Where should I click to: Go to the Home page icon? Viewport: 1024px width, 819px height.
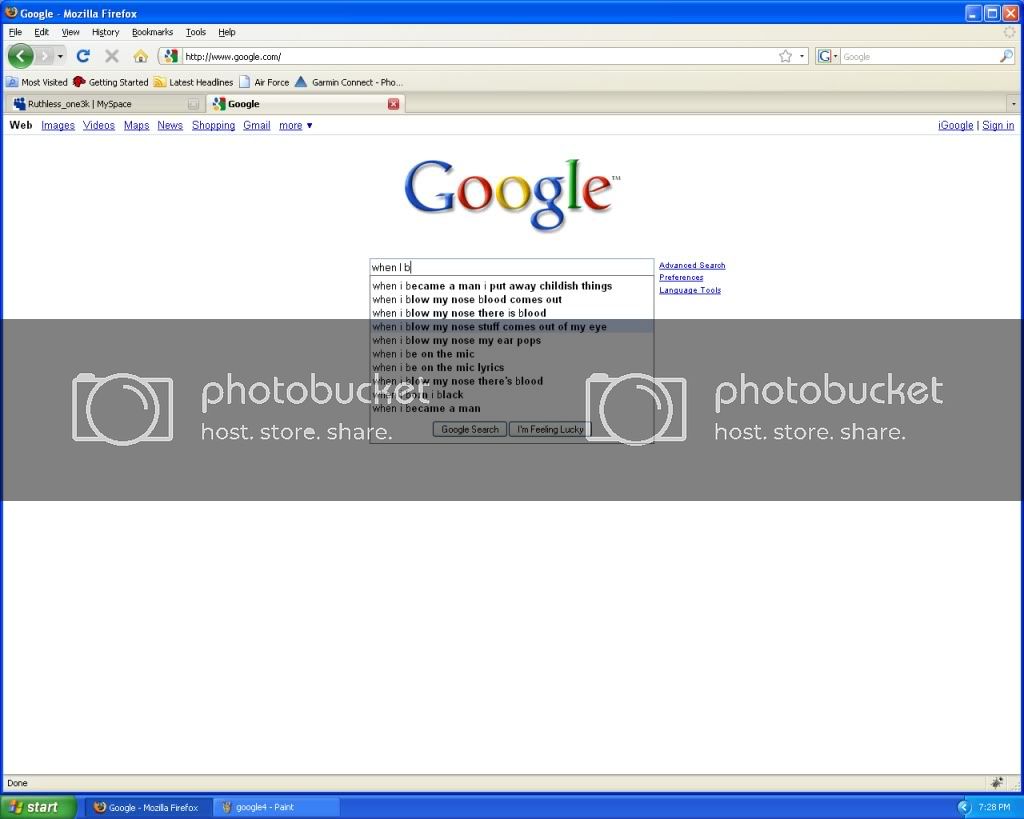point(140,56)
